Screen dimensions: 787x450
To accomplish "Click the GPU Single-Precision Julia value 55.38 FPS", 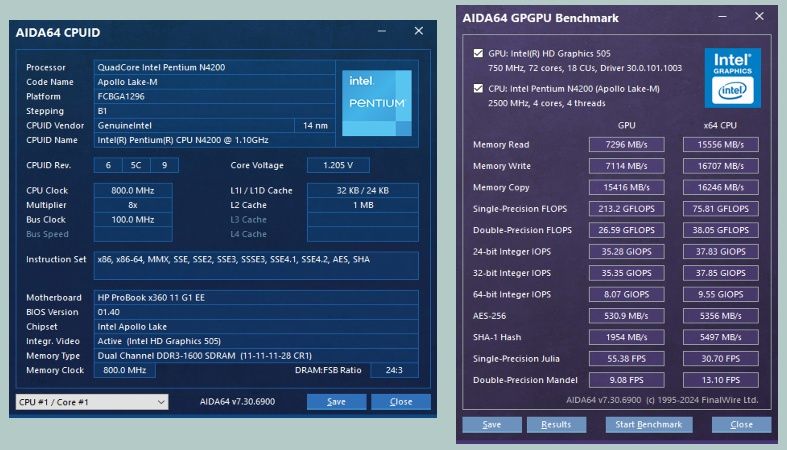I will pyautogui.click(x=626, y=359).
